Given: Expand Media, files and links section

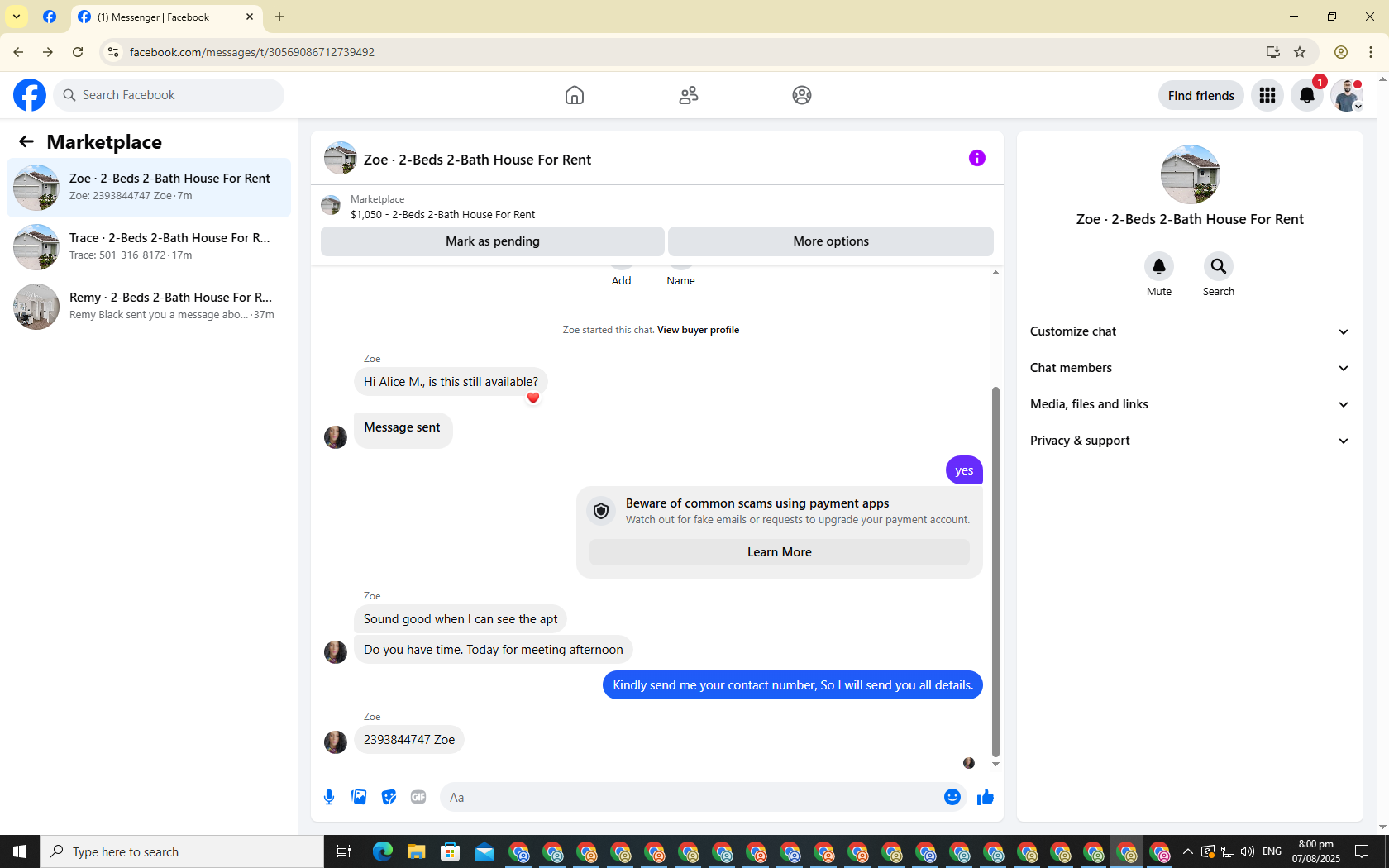Looking at the screenshot, I should pos(1190,404).
